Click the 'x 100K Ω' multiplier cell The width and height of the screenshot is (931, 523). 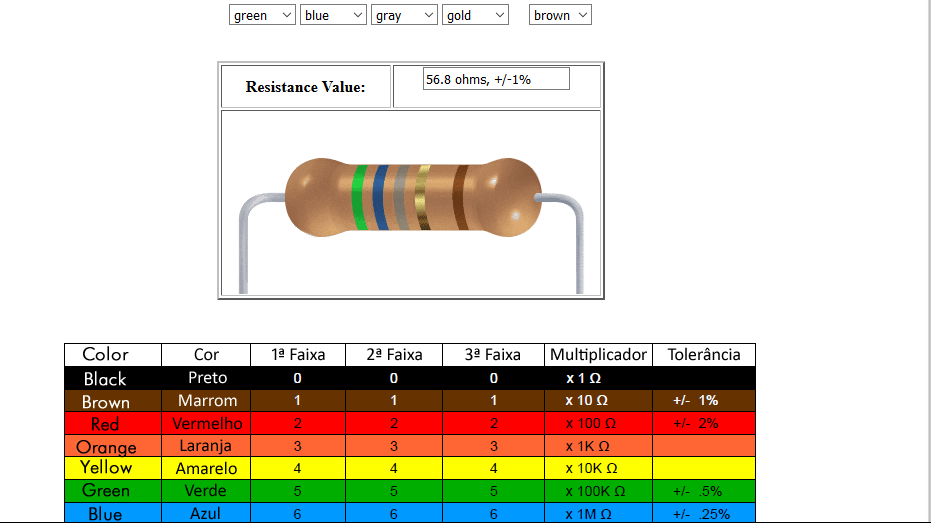point(598,491)
